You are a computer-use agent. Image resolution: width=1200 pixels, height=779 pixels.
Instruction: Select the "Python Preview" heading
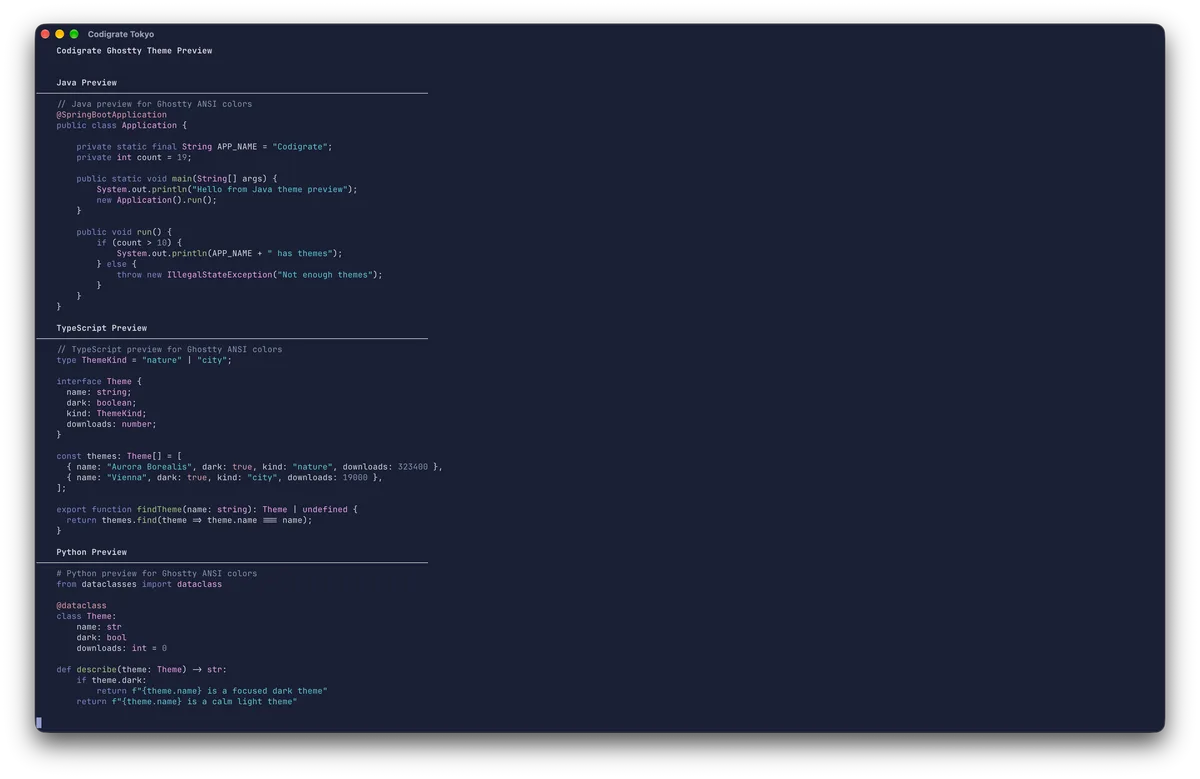[92, 552]
